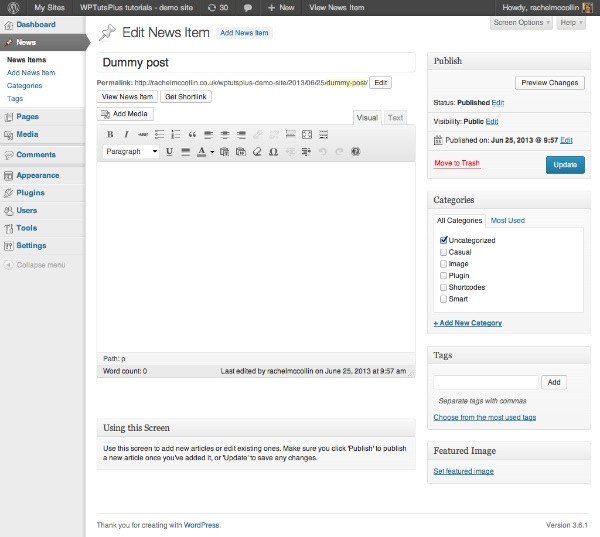Open WPTutsPlus tutorials demo site menu
The image size is (600, 537).
(x=136, y=8)
